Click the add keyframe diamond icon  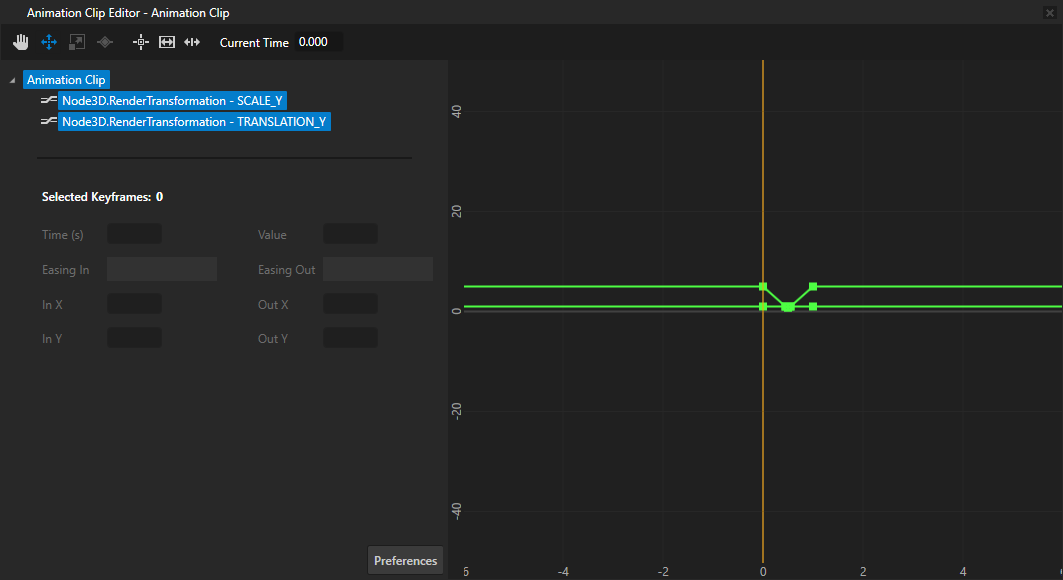(x=104, y=42)
